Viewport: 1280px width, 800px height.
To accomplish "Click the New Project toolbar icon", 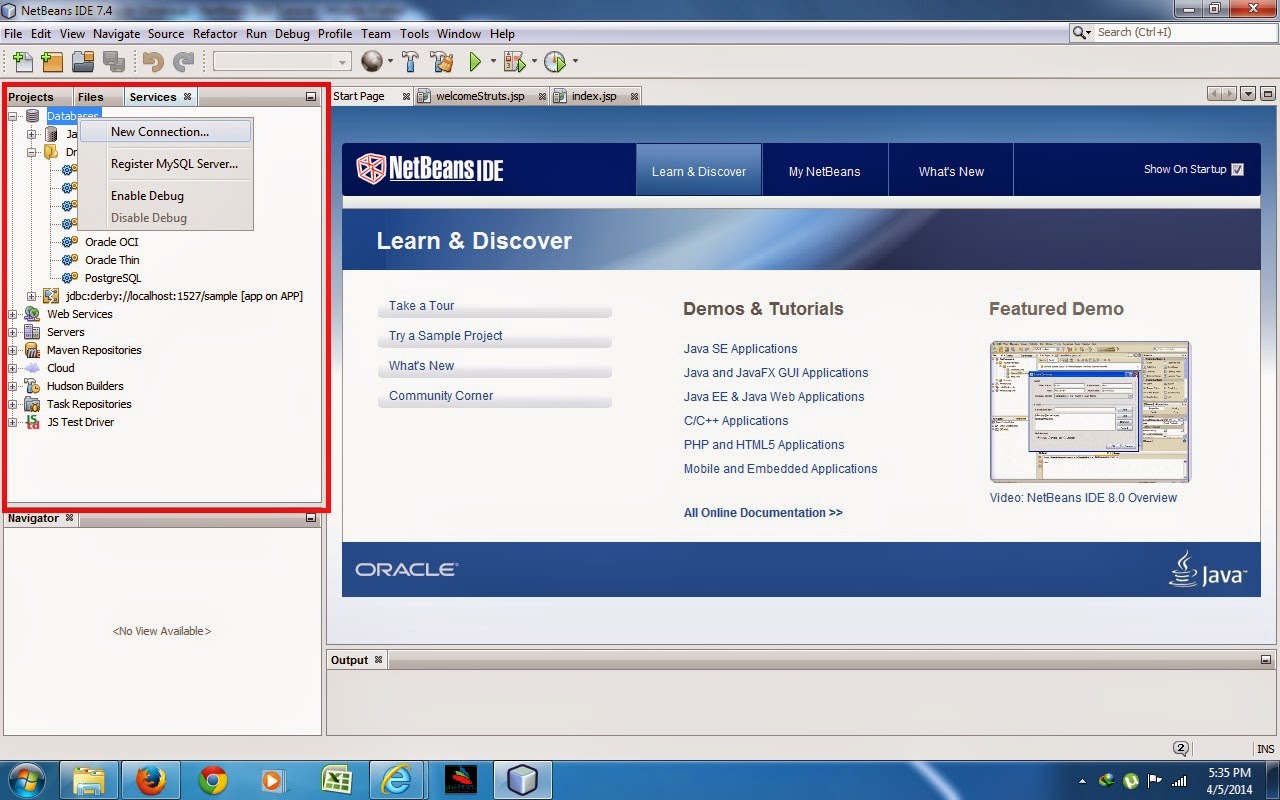I will tap(52, 62).
